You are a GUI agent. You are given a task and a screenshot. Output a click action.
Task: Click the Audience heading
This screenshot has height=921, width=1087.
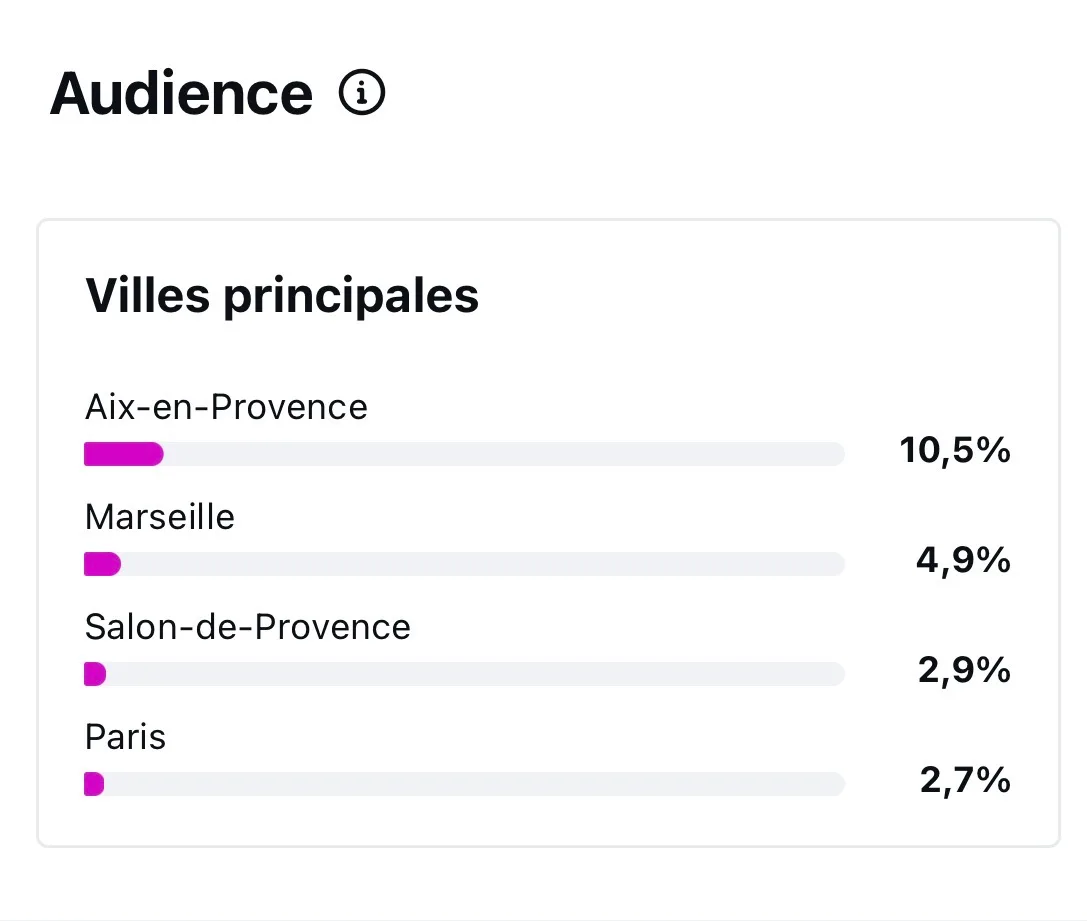coord(180,92)
